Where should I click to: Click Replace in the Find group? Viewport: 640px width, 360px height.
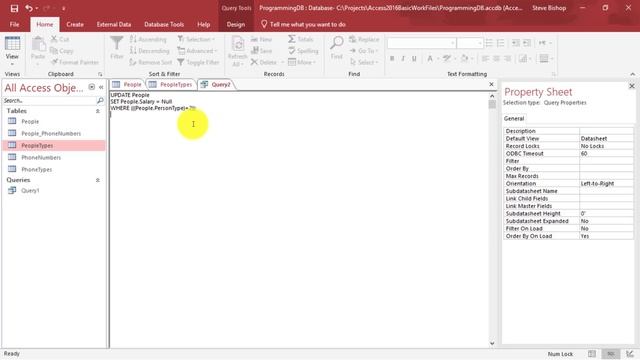[364, 39]
